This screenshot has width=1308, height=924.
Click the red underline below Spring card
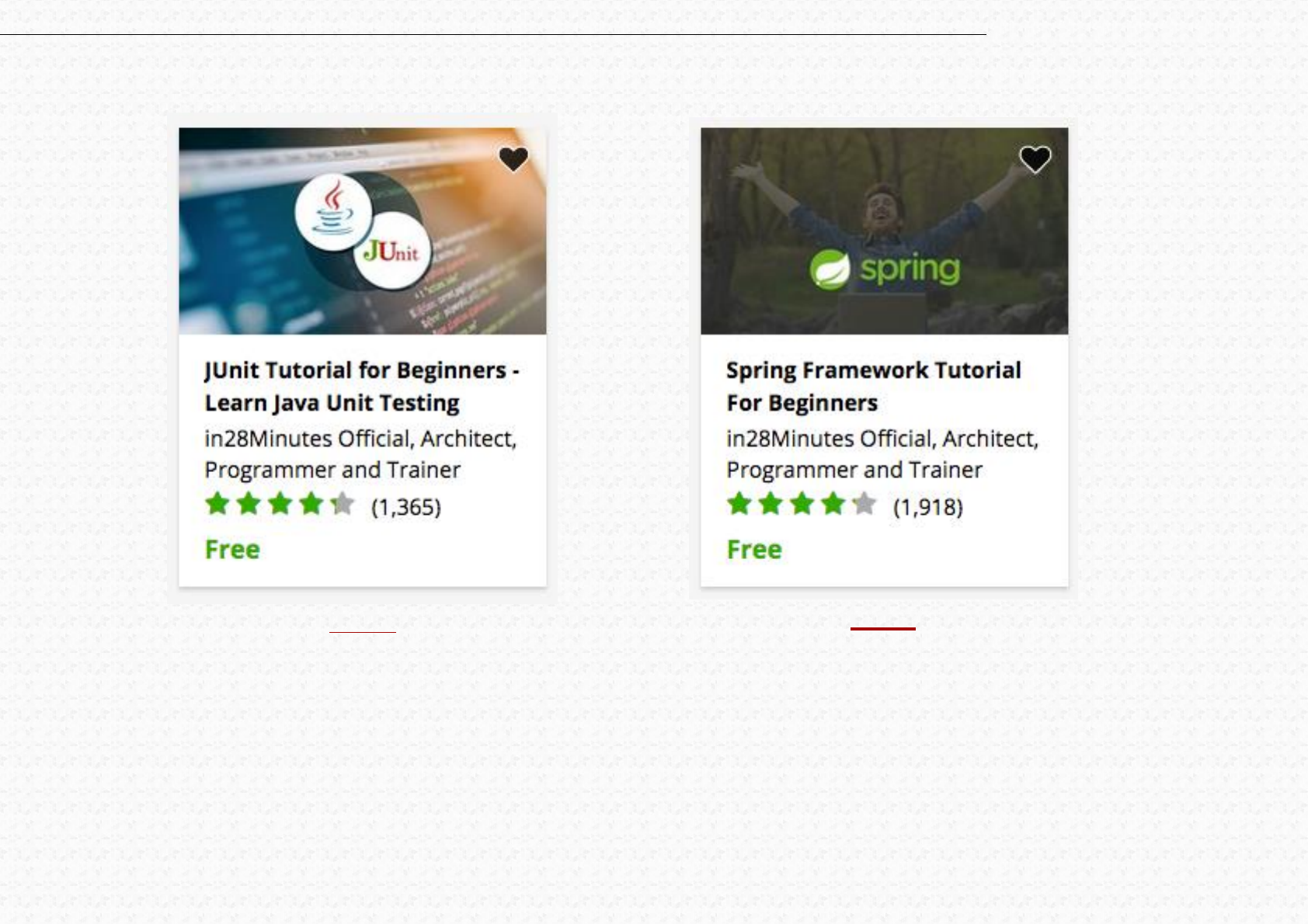[x=883, y=628]
